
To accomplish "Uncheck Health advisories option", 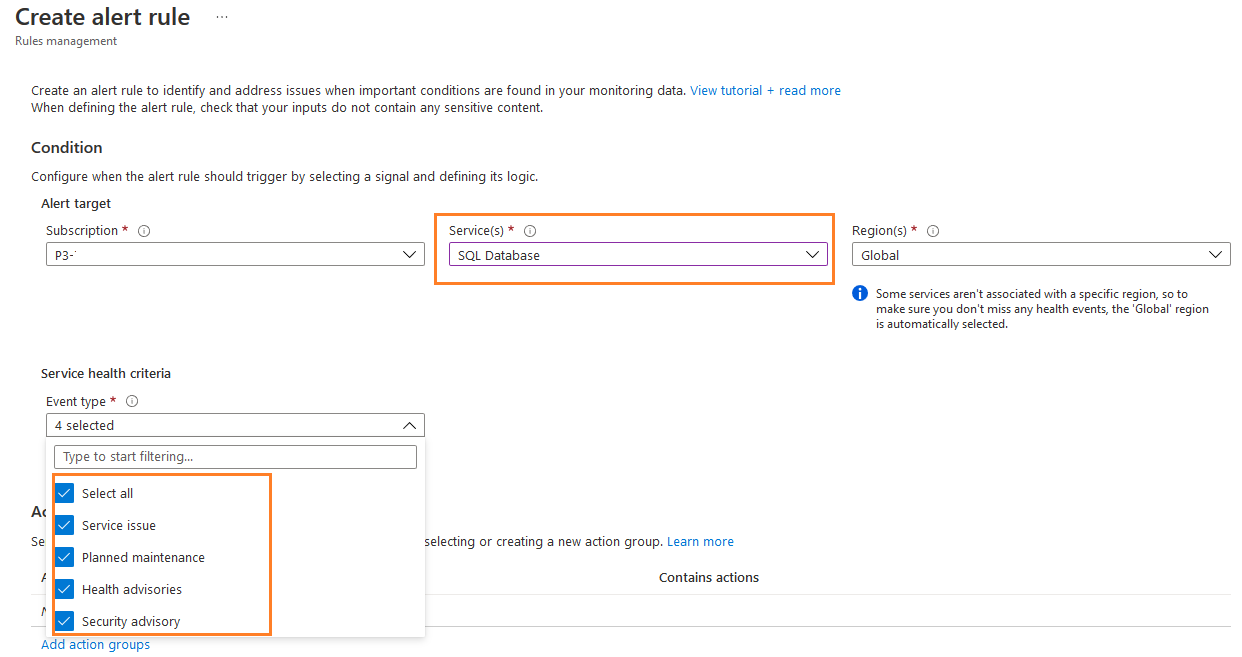I will click(x=65, y=590).
